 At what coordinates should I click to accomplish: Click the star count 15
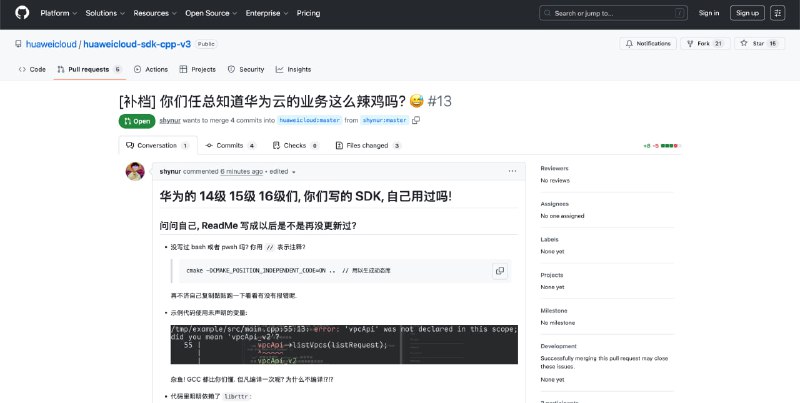[773, 43]
